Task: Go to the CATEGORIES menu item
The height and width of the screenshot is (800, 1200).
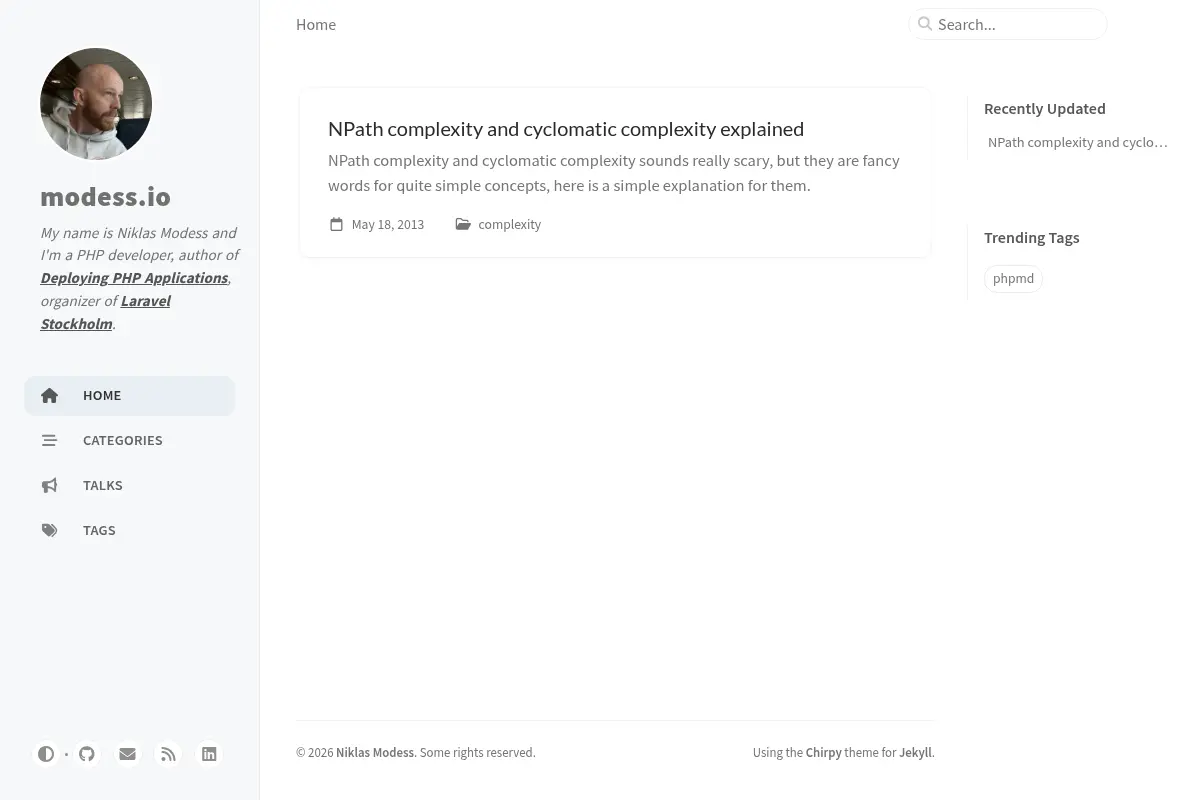Action: (130, 440)
